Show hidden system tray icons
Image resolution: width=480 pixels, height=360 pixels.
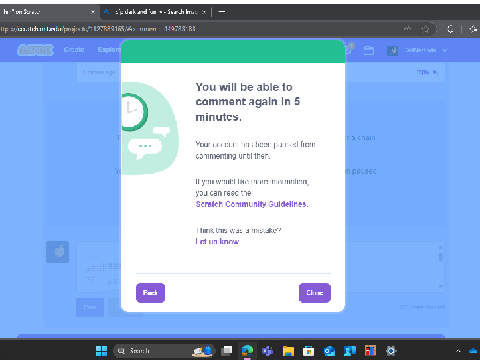[x=458, y=351]
